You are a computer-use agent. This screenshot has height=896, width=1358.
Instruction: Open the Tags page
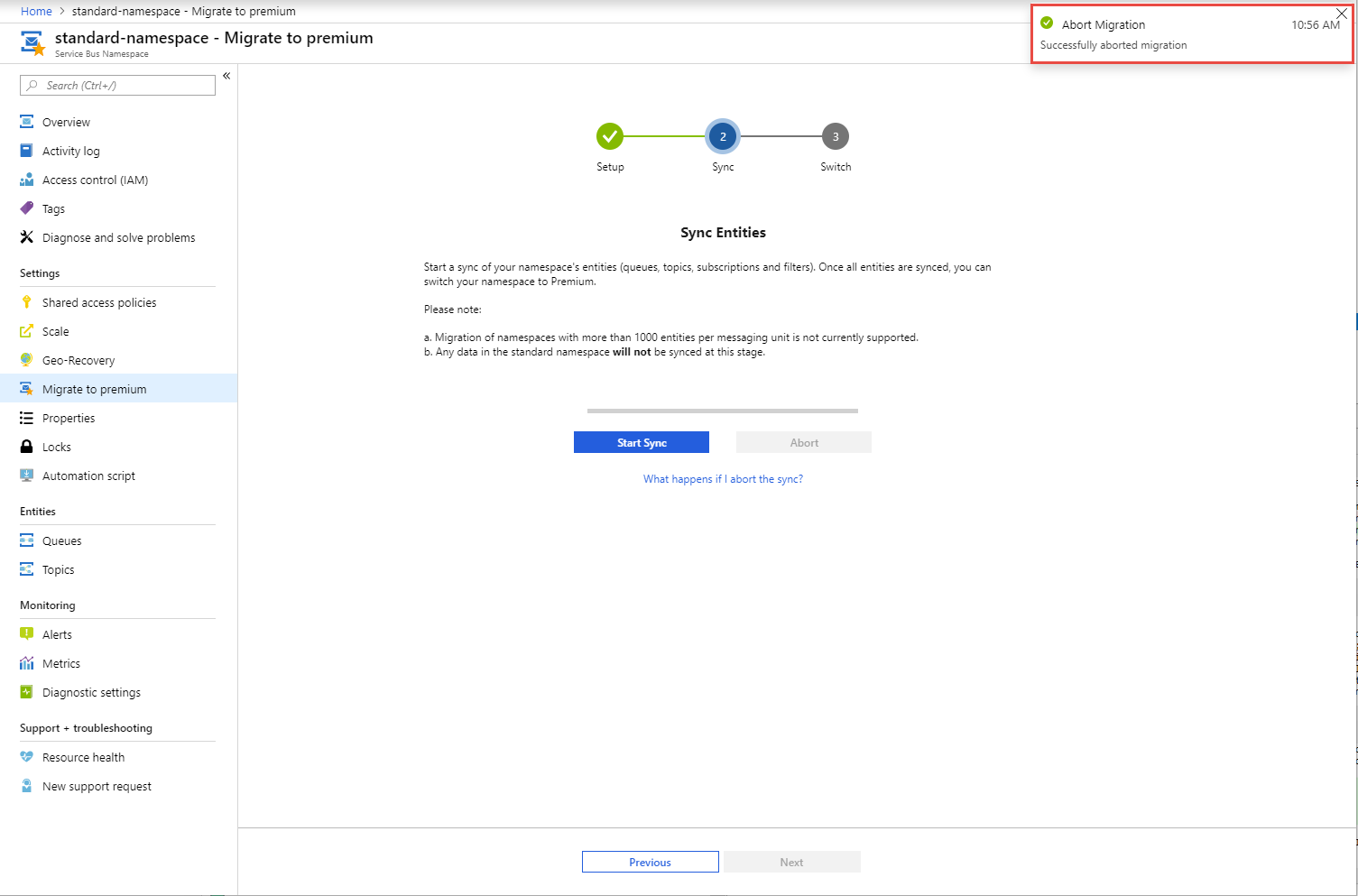point(52,208)
